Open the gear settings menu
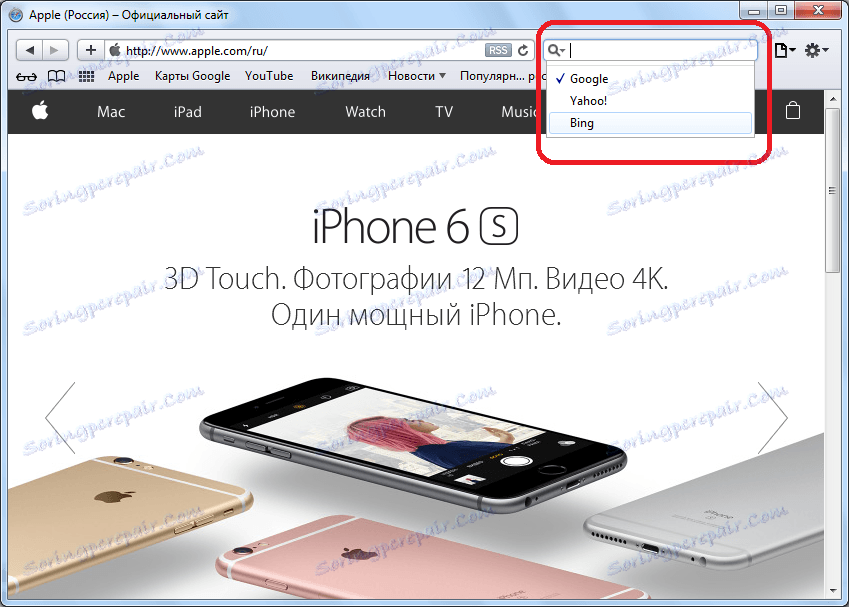The image size is (849, 607). [x=816, y=50]
